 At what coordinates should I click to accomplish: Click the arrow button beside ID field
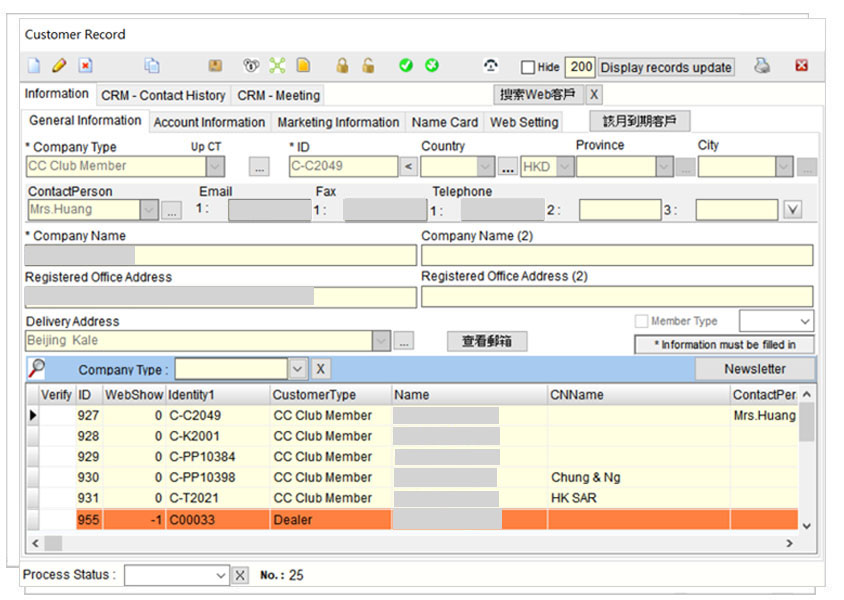(409, 166)
